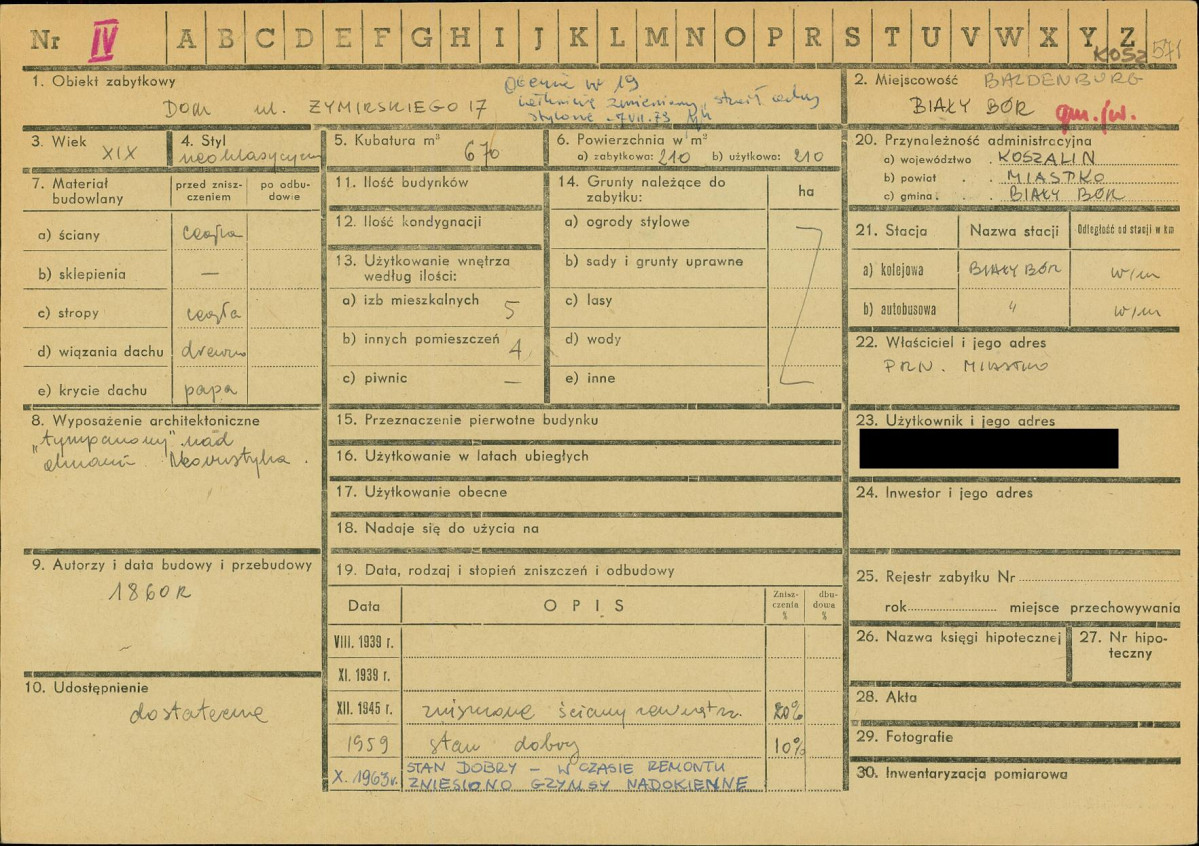Select the krycie dachu papa entry
The image size is (1199, 846).
click(x=210, y=391)
